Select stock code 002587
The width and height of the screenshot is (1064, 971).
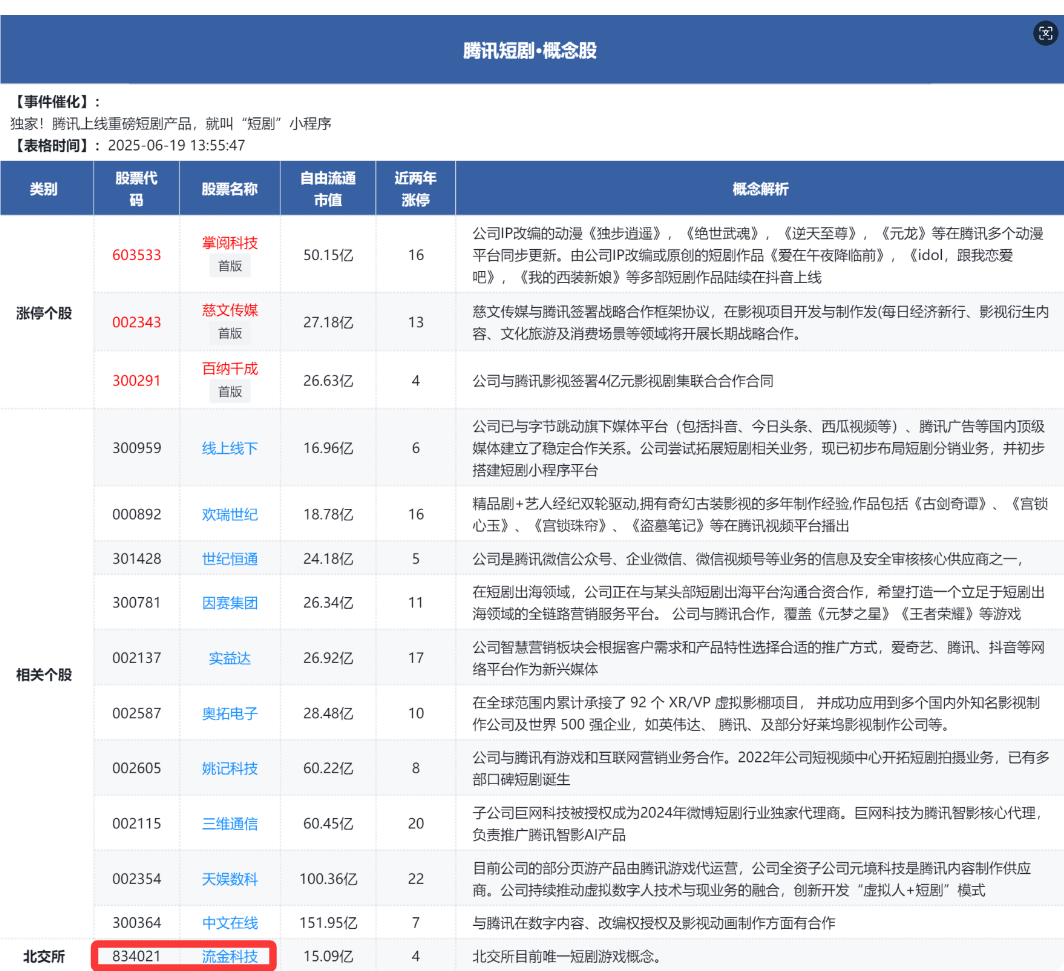tap(136, 713)
